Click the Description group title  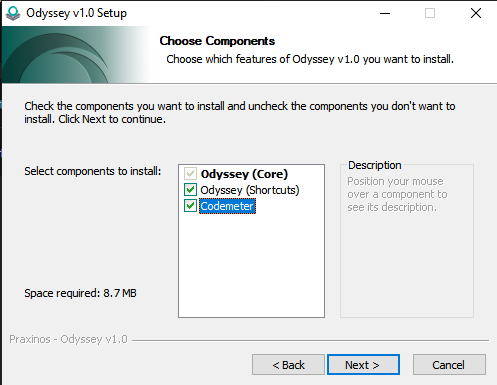coord(375,165)
